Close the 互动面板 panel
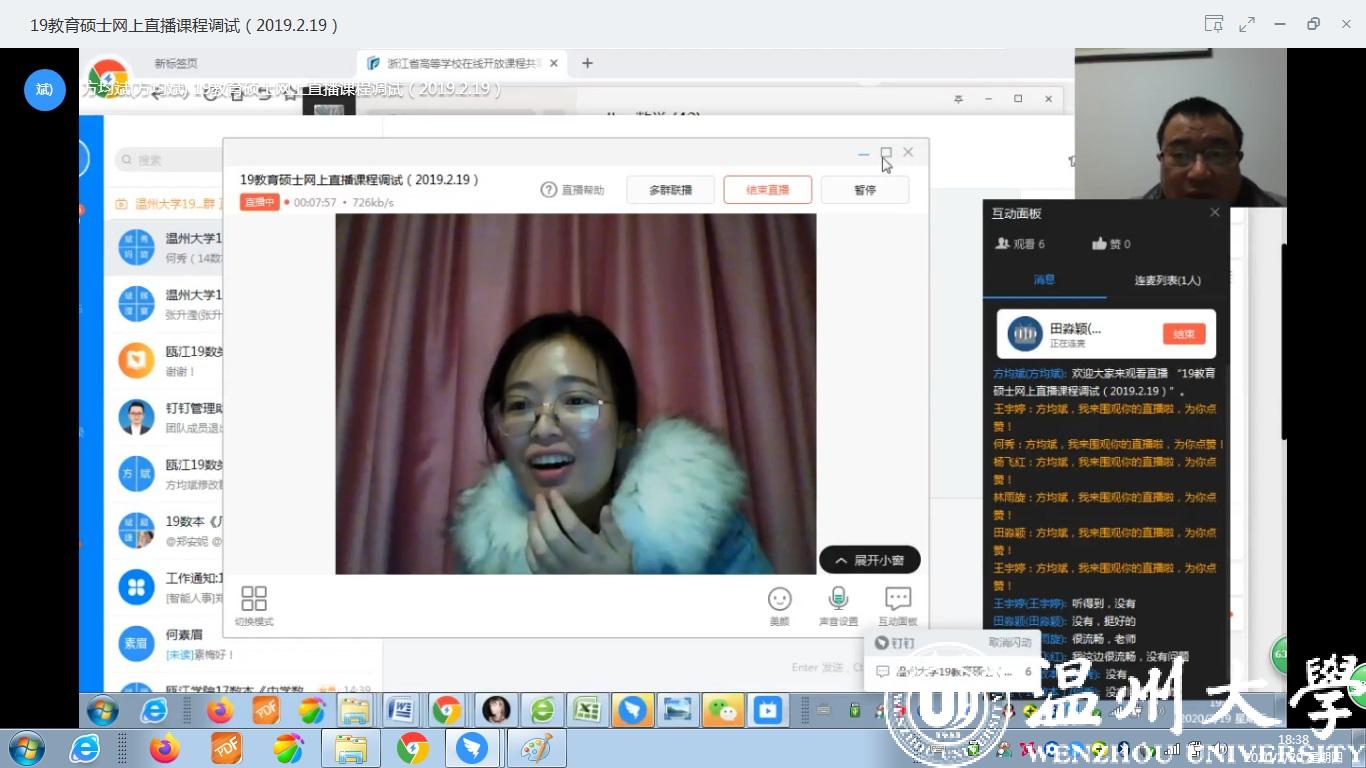Viewport: 1366px width, 768px height. point(1215,213)
